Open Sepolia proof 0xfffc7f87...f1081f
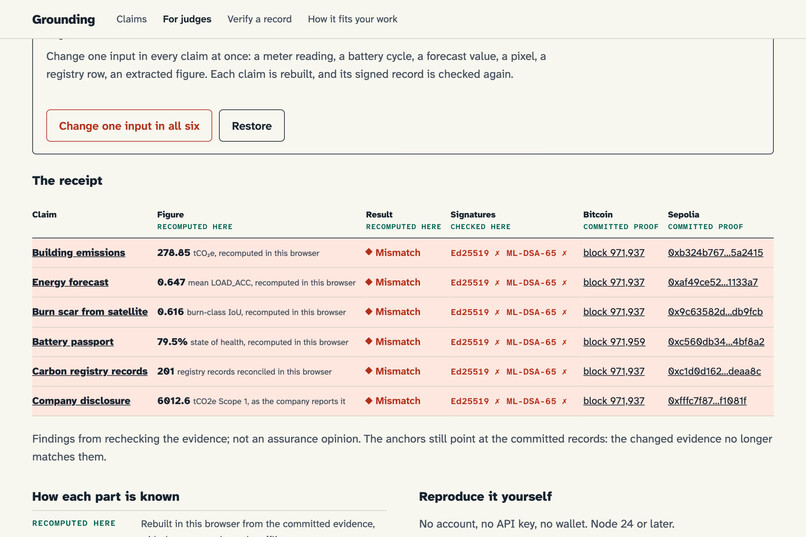The image size is (806, 537). tap(707, 400)
